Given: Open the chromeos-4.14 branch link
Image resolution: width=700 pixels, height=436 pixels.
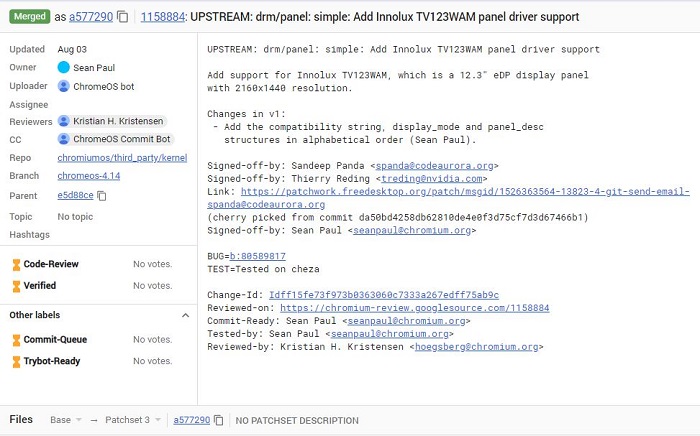Looking at the screenshot, I should 89,177.
